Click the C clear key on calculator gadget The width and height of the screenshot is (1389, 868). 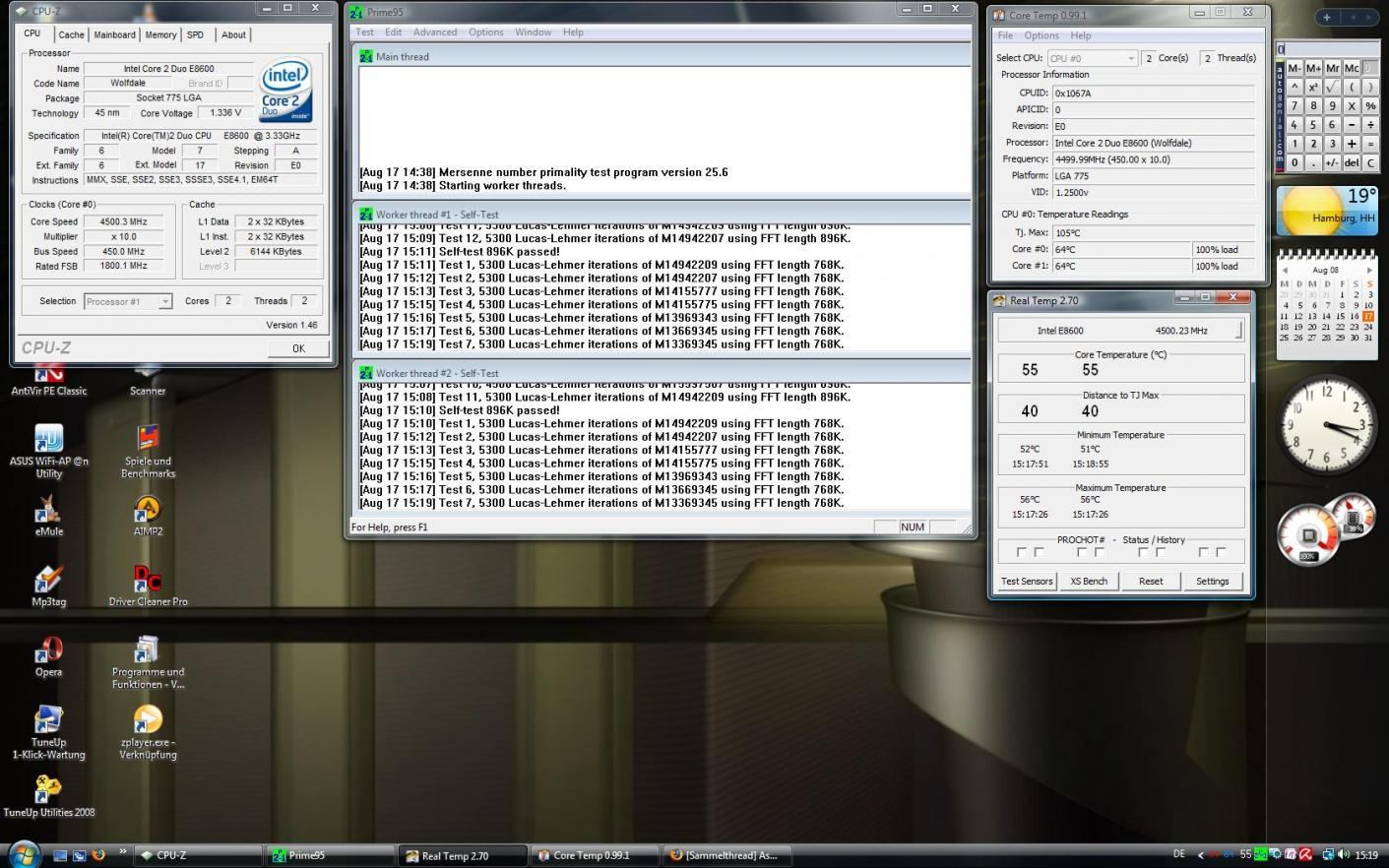tap(1370, 162)
